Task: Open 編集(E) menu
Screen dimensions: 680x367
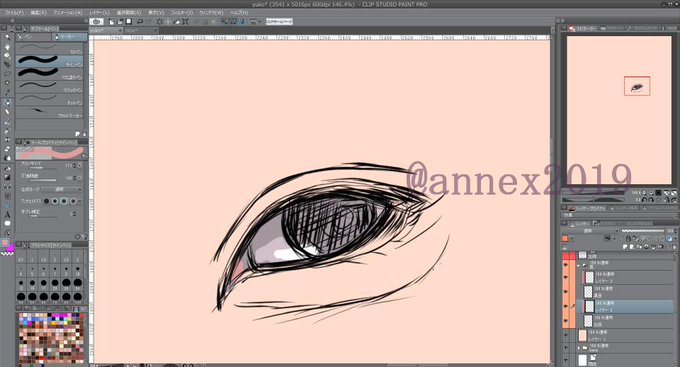Action: (x=38, y=13)
